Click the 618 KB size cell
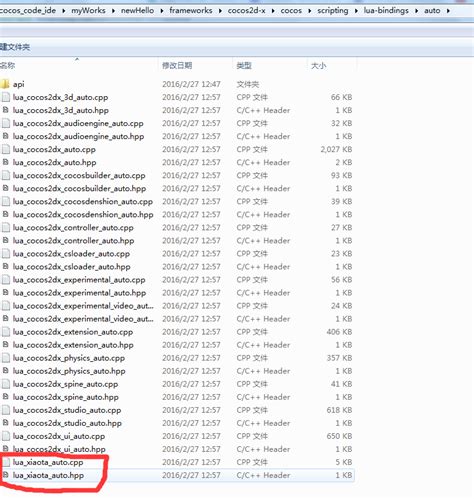This screenshot has width=474, height=499. coord(339,410)
